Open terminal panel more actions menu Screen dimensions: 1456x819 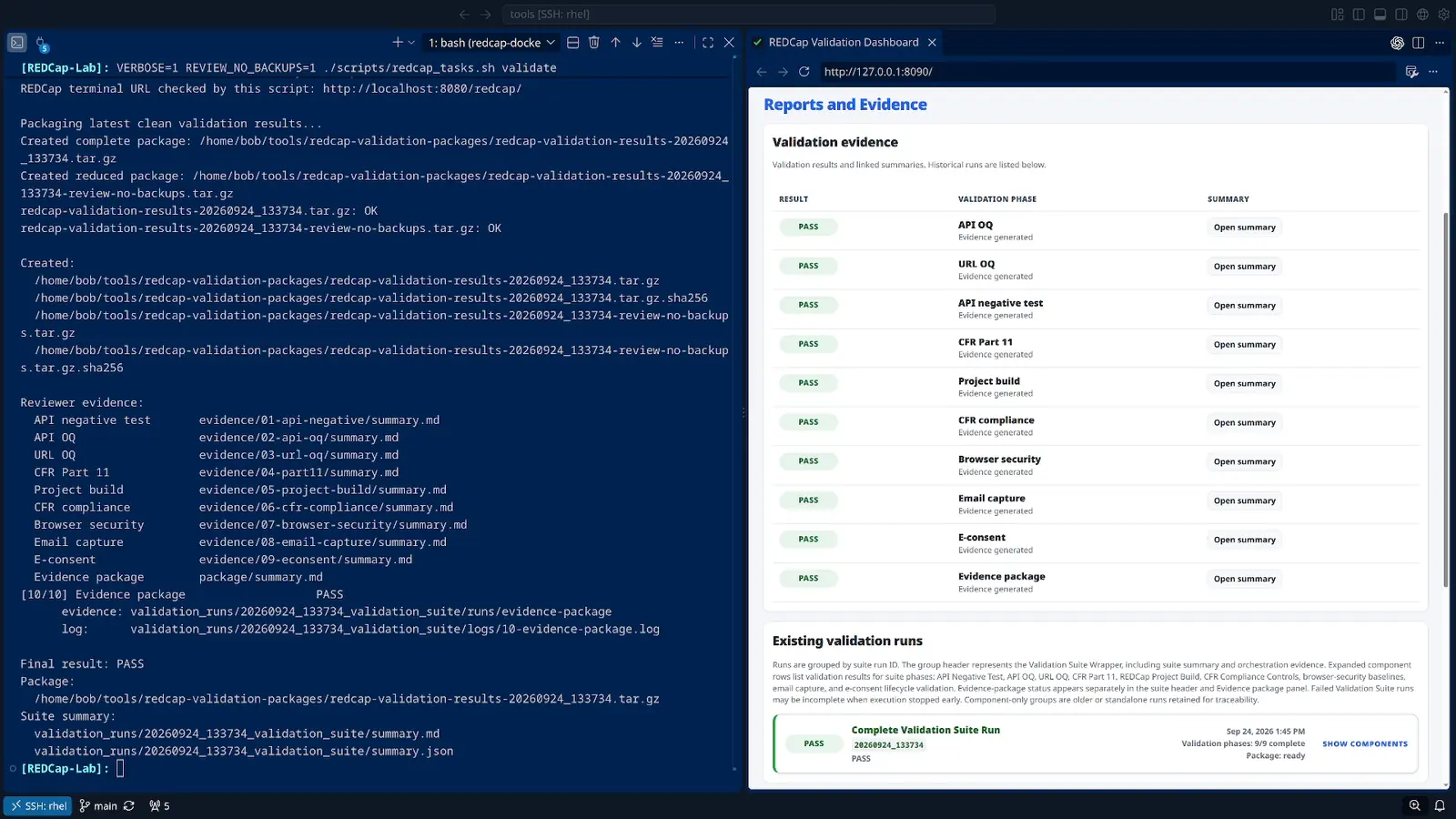679,43
